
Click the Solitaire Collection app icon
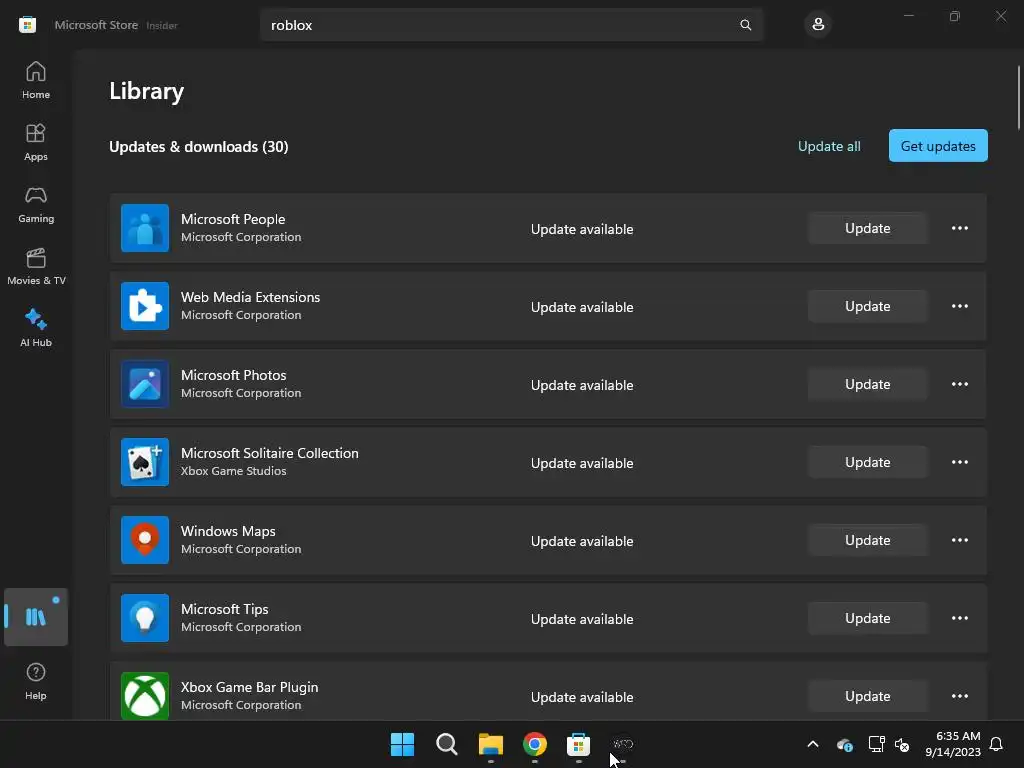pyautogui.click(x=145, y=462)
